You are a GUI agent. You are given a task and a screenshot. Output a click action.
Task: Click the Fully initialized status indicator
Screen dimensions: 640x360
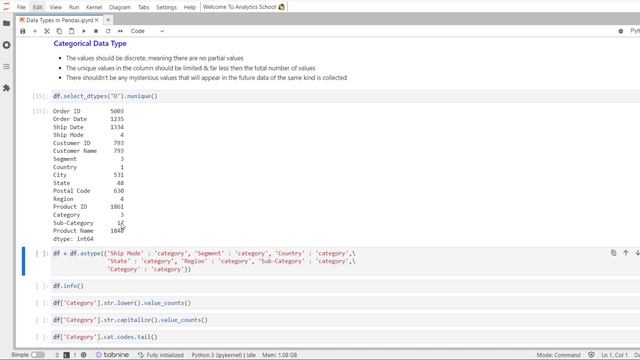click(161, 355)
